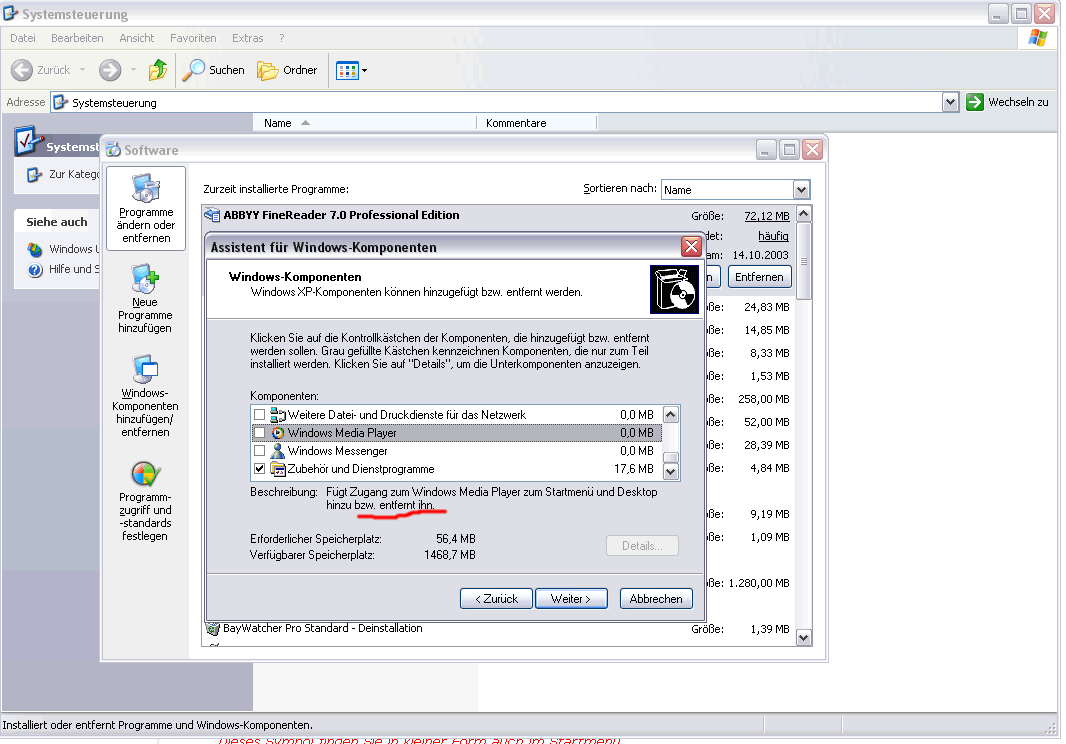The image size is (1066, 744).
Task: Uncheck Zubehör und Dienstprogramme checkbox
Action: (x=259, y=469)
